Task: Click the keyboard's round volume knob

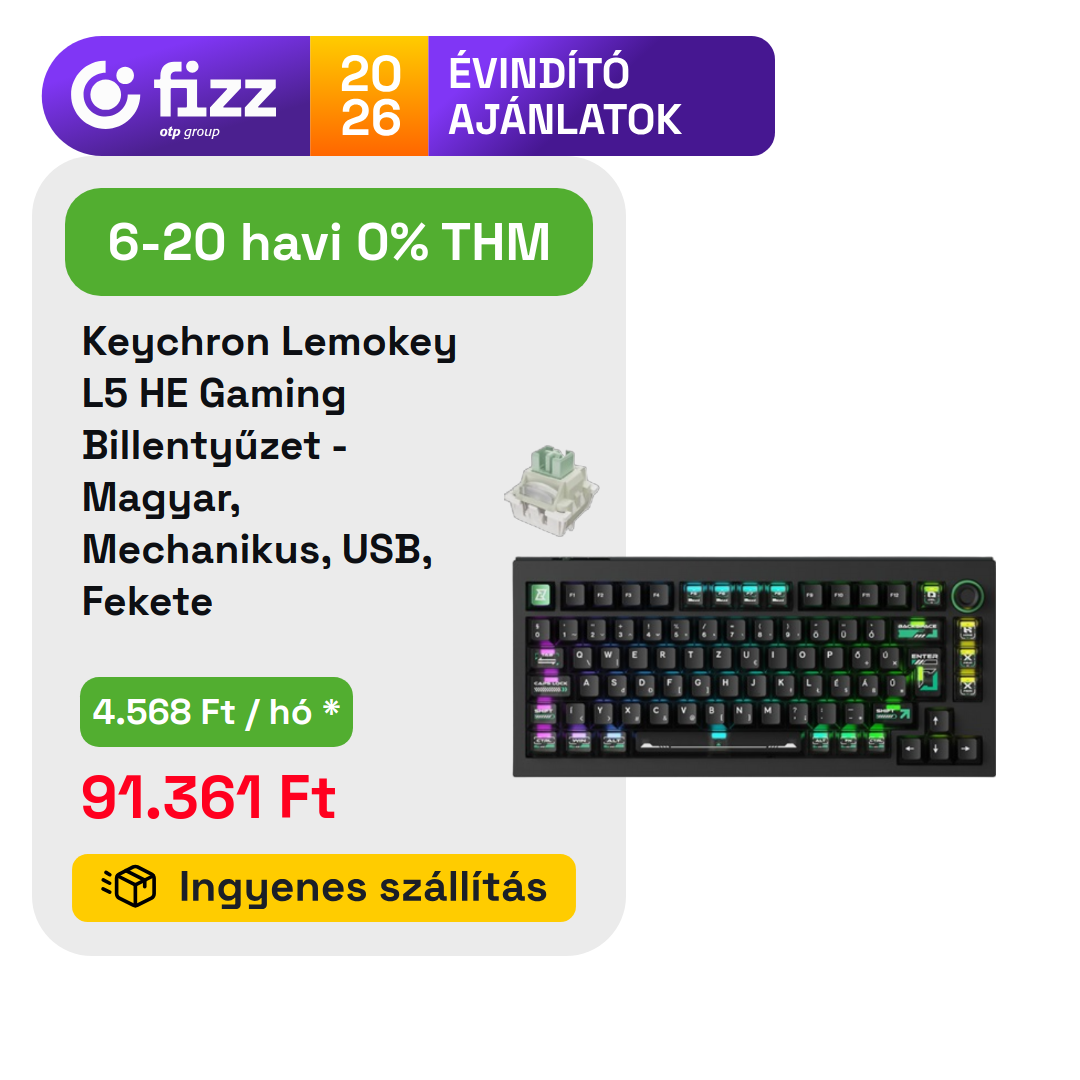Action: 967,595
